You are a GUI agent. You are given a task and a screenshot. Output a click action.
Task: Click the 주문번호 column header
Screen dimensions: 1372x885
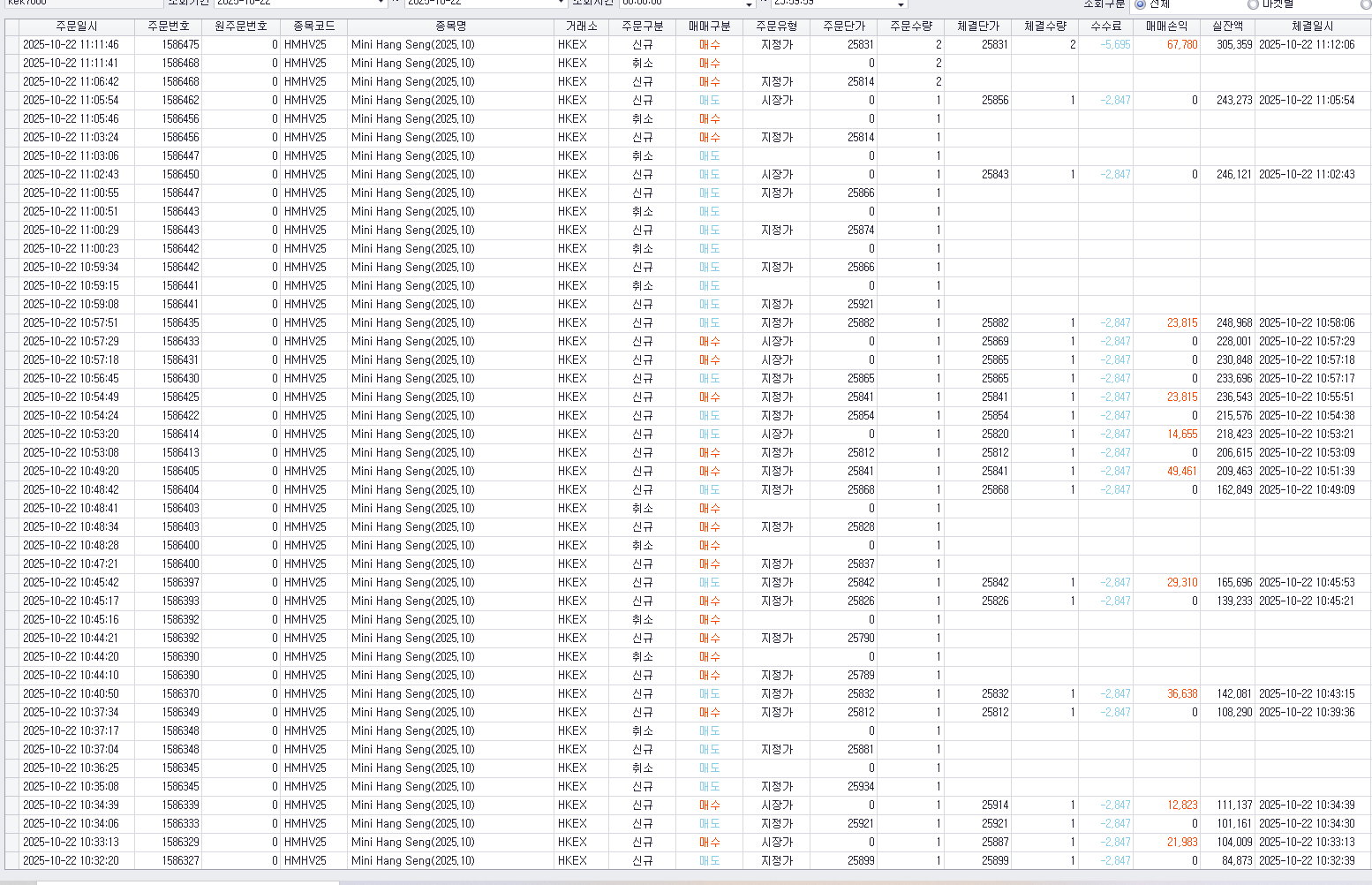point(169,26)
